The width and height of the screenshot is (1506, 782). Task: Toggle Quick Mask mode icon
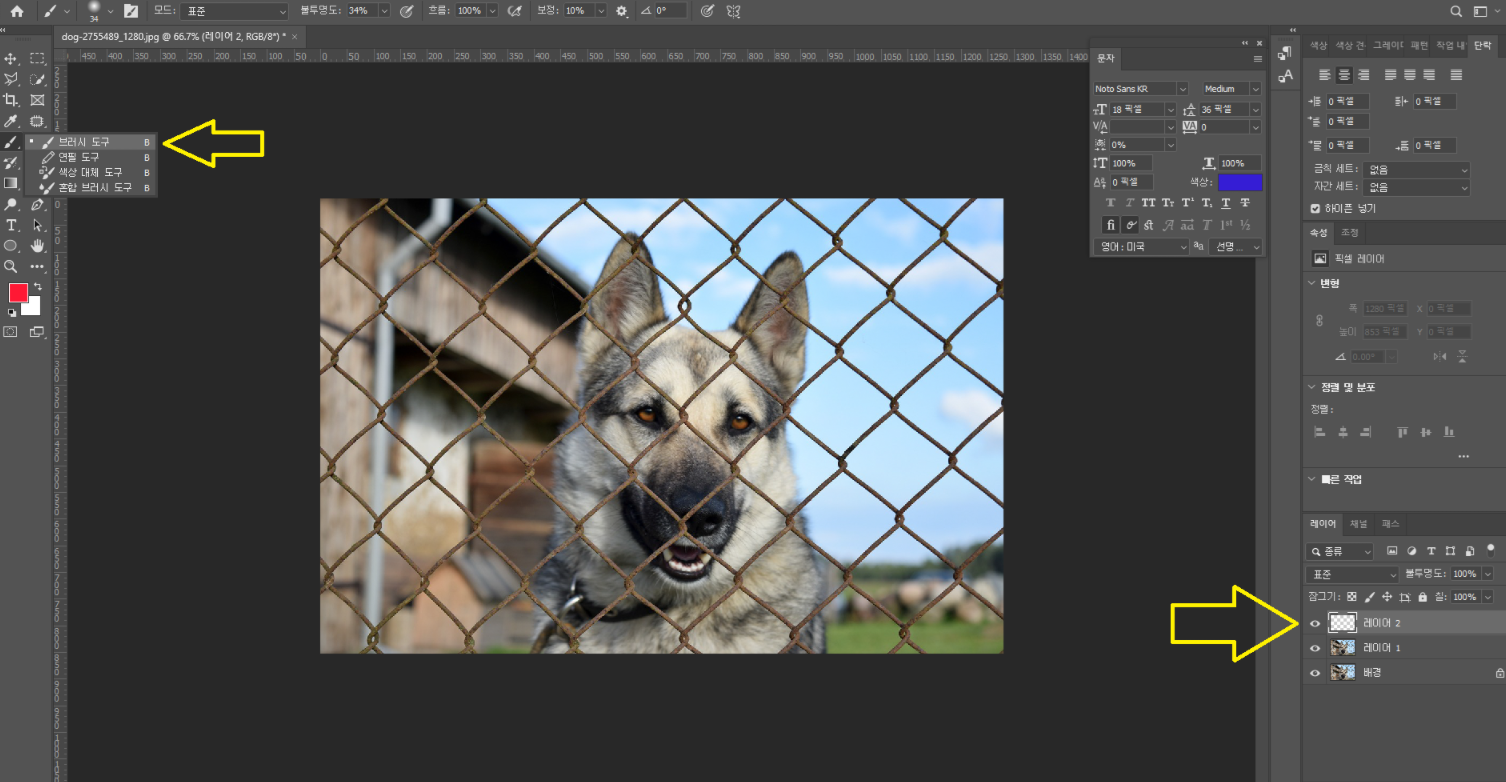click(11, 331)
